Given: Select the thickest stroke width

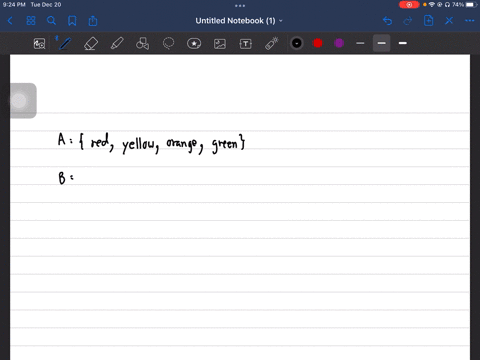Looking at the screenshot, I should click(403, 43).
